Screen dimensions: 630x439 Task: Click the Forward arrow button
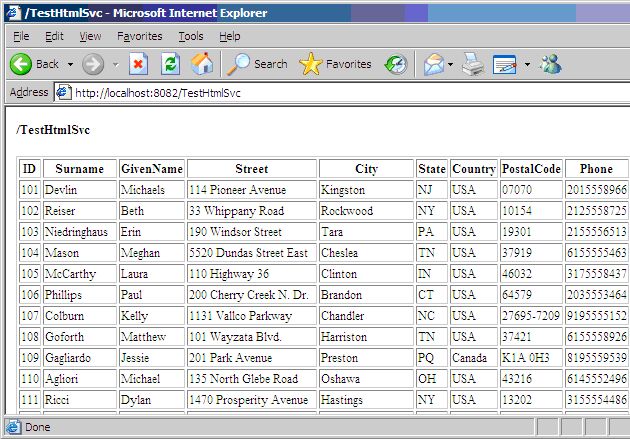pos(93,64)
